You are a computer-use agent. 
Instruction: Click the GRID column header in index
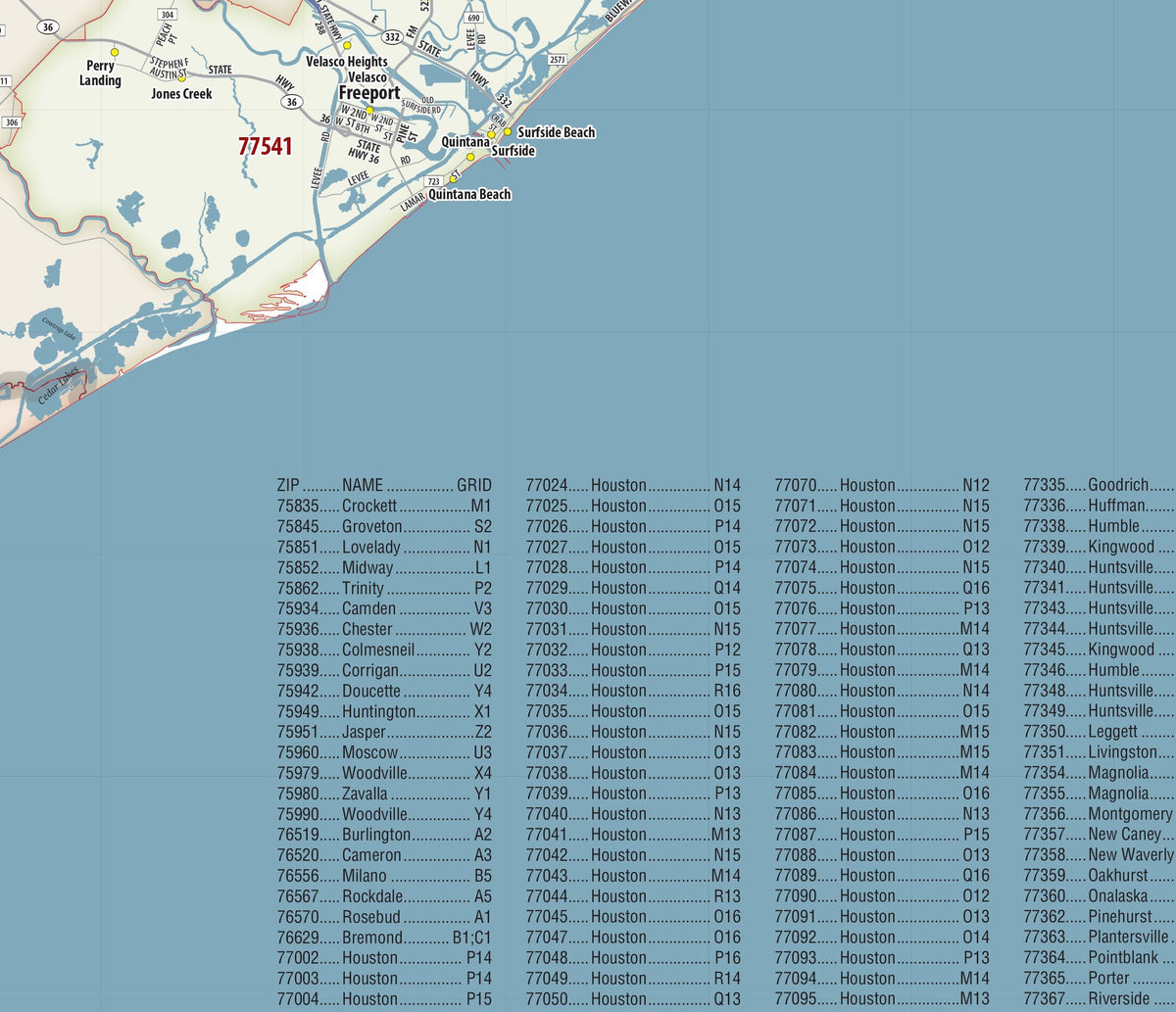[x=474, y=485]
